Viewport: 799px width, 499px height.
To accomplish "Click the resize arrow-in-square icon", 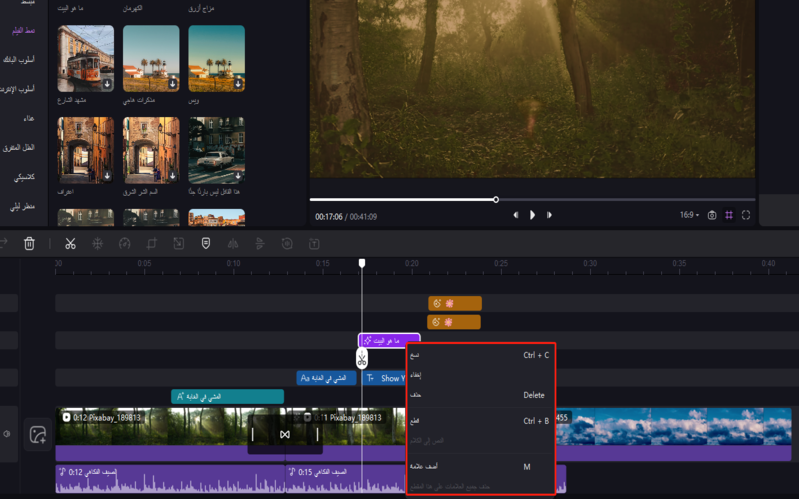I will [178, 244].
